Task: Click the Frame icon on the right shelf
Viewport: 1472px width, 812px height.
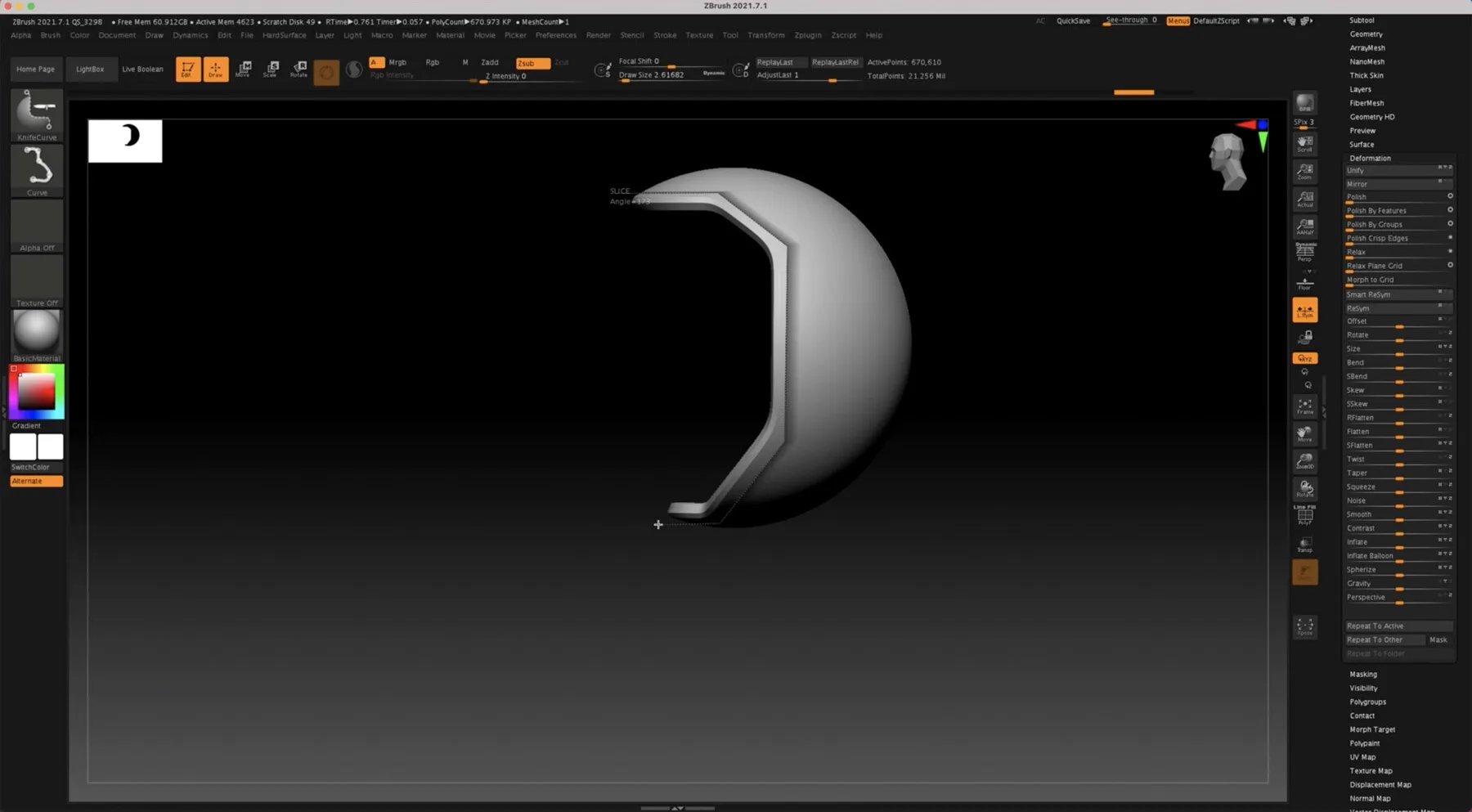Action: 1305,406
